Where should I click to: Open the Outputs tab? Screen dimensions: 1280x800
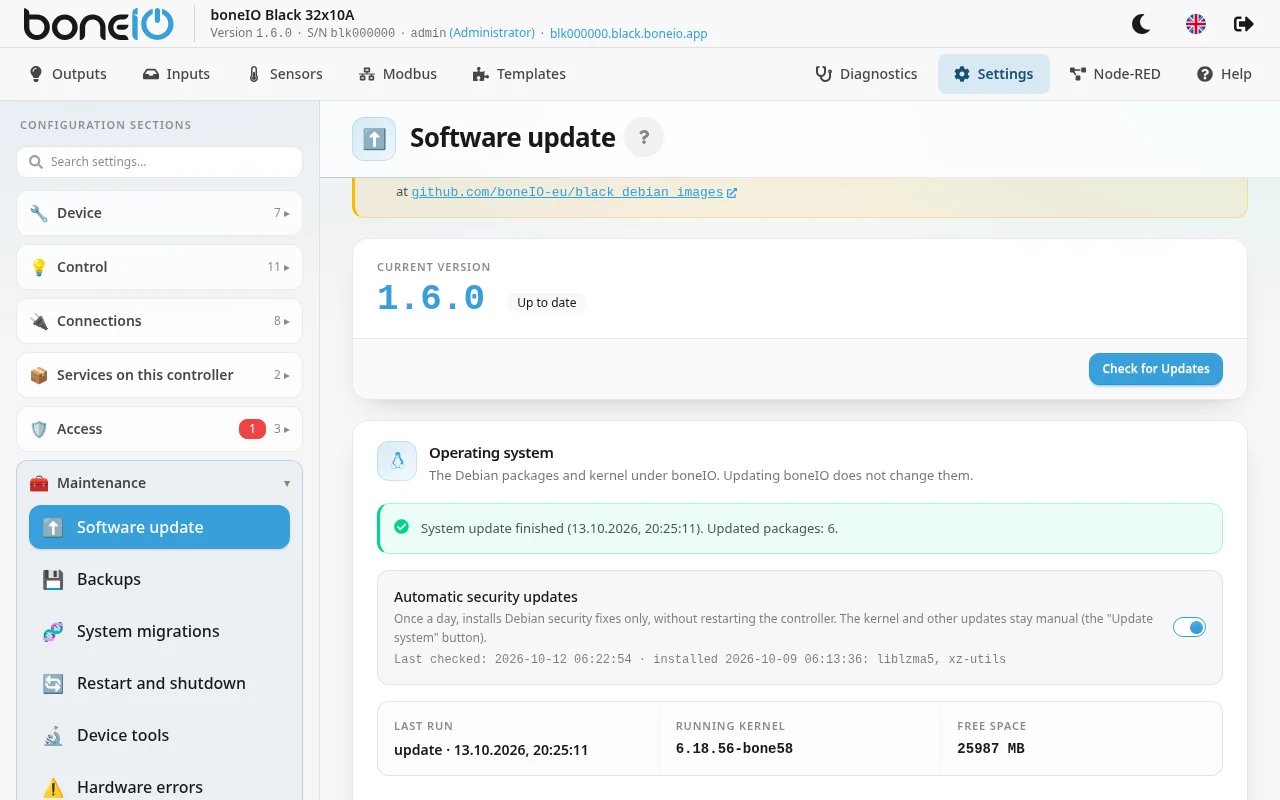[x=68, y=74]
